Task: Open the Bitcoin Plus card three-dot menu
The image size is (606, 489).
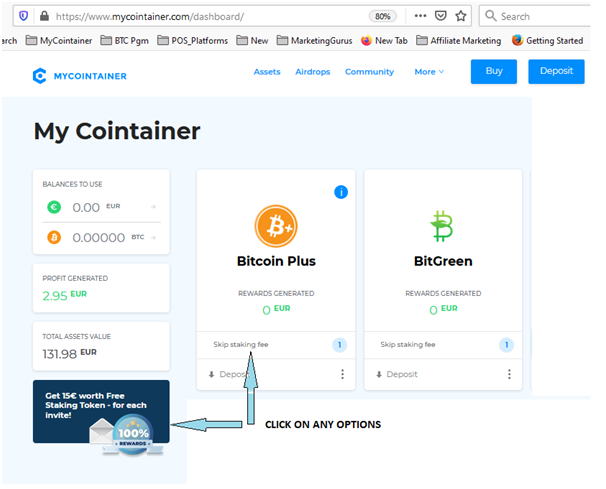Action: click(342, 374)
